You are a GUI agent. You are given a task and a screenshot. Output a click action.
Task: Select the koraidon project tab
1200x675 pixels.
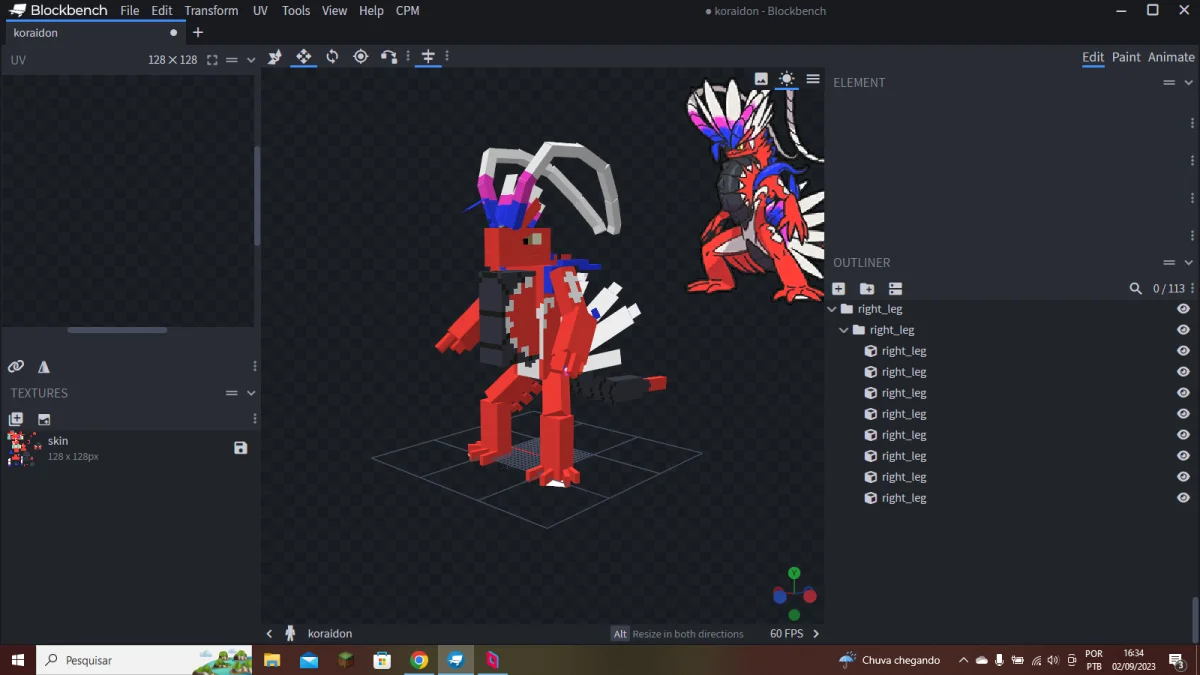(94, 33)
